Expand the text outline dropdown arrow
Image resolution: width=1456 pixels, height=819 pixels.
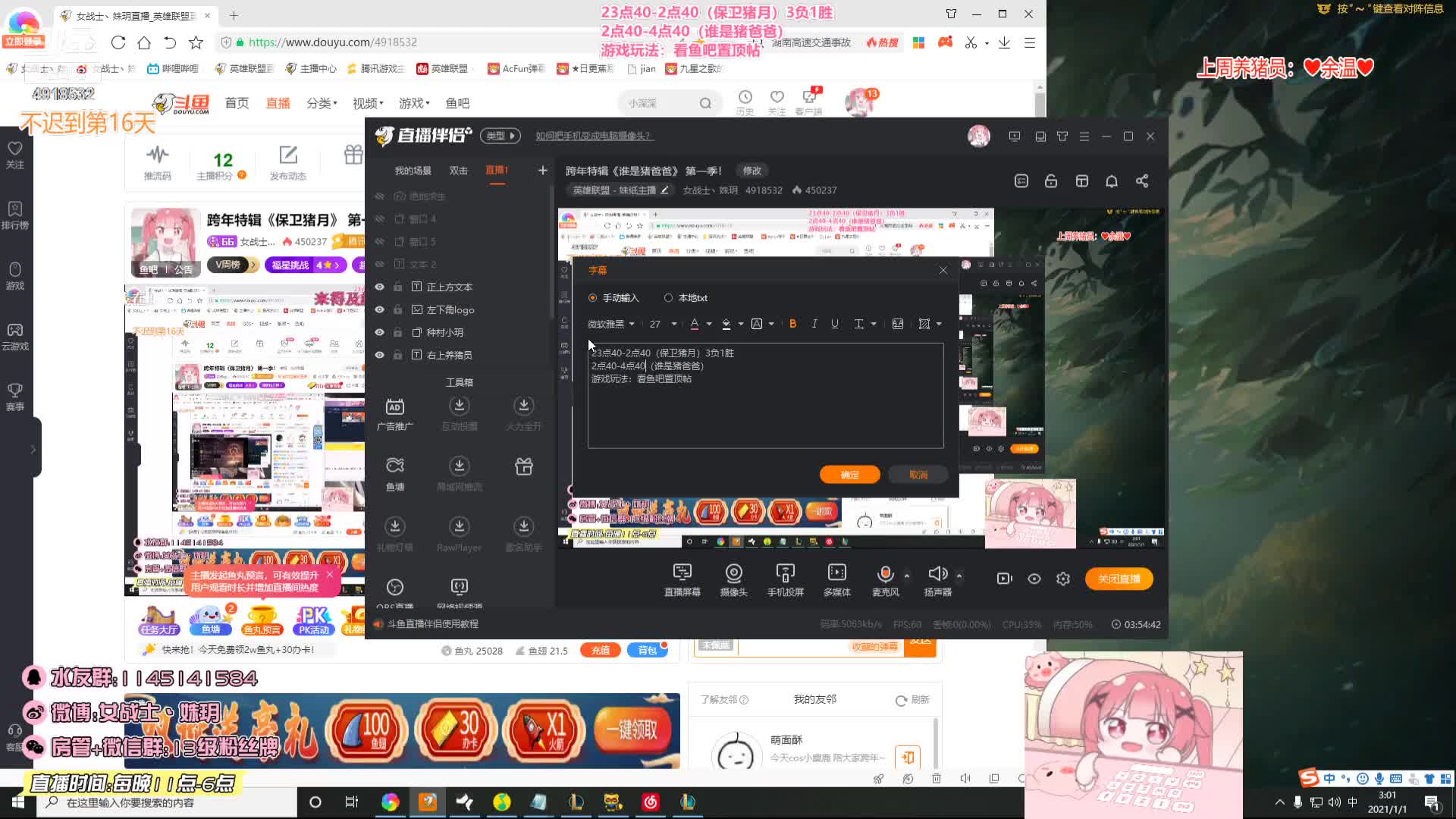tap(771, 324)
